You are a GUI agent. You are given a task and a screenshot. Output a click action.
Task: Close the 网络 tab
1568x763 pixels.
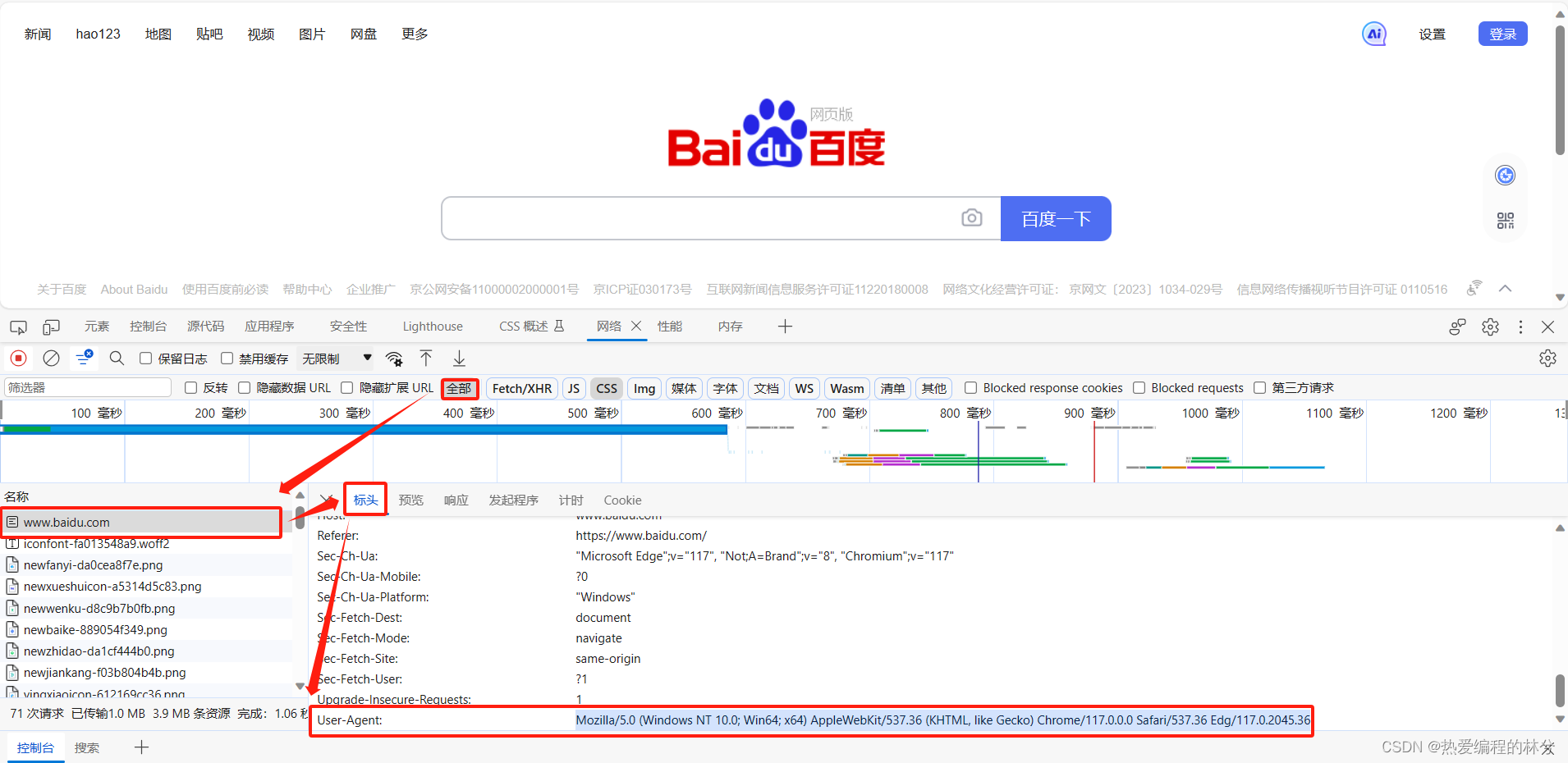[635, 326]
